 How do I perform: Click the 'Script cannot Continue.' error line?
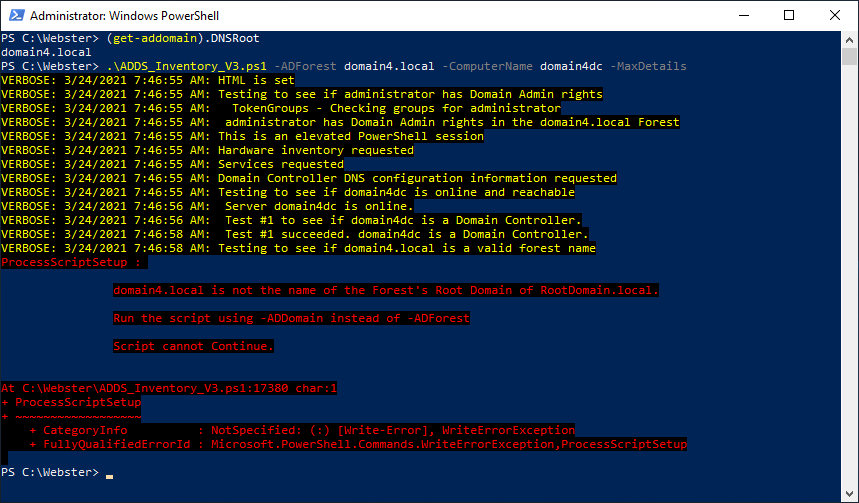tap(193, 346)
